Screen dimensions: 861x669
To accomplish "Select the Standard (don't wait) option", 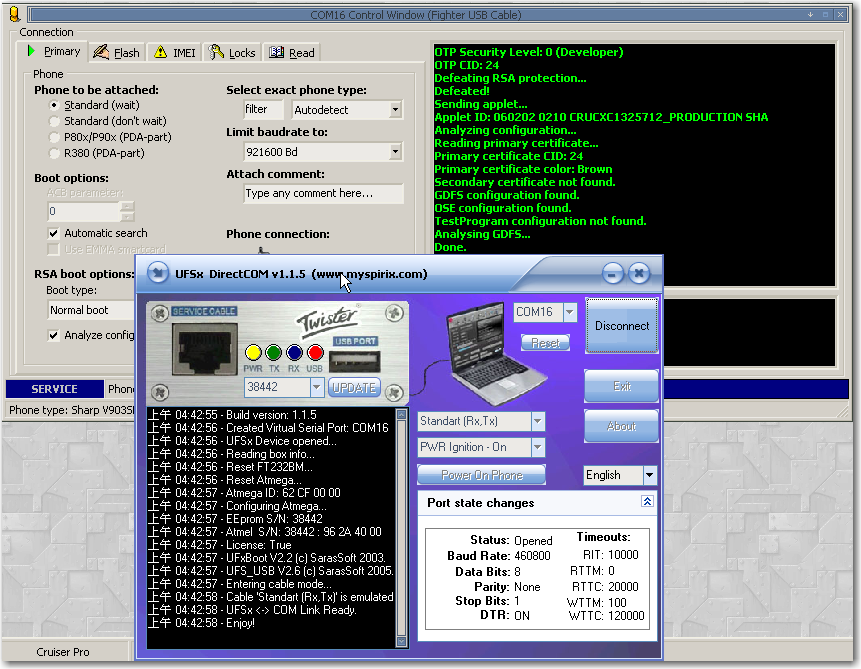I will point(54,121).
